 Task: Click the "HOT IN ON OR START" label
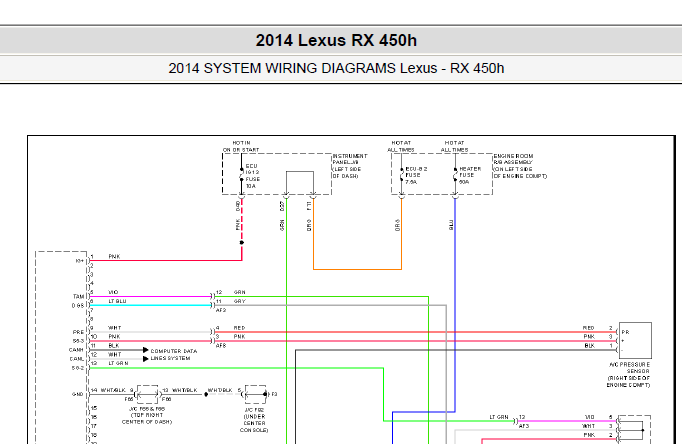(241, 146)
